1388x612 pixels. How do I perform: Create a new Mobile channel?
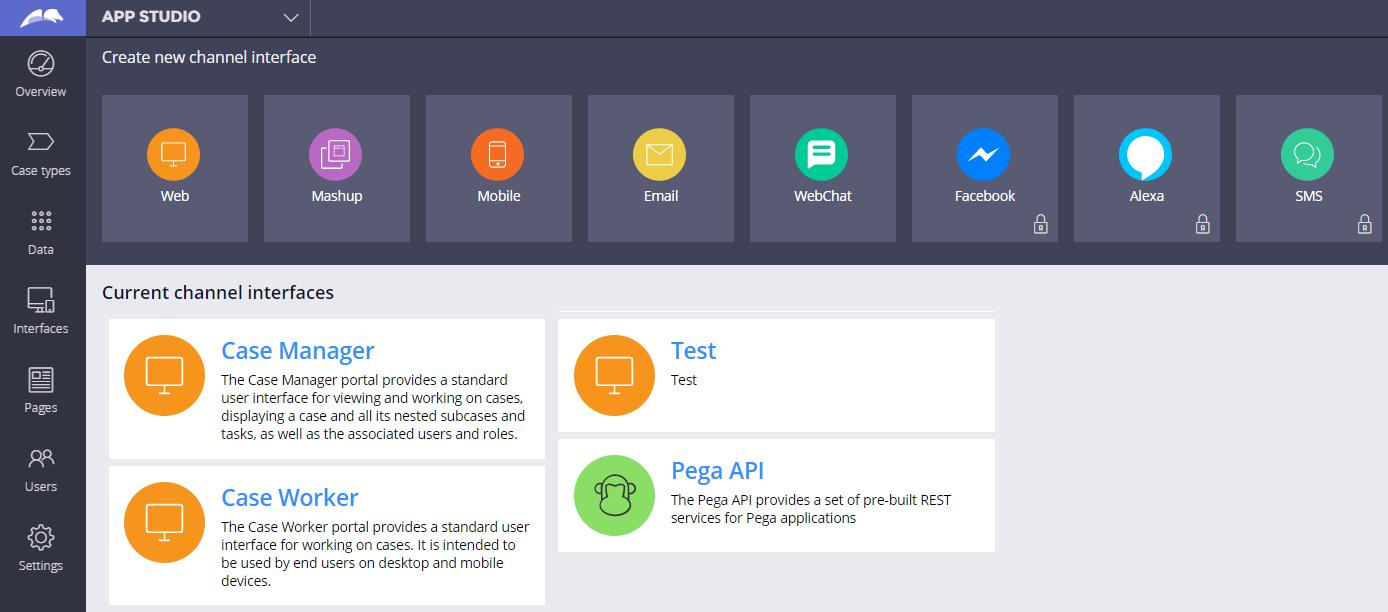[499, 168]
